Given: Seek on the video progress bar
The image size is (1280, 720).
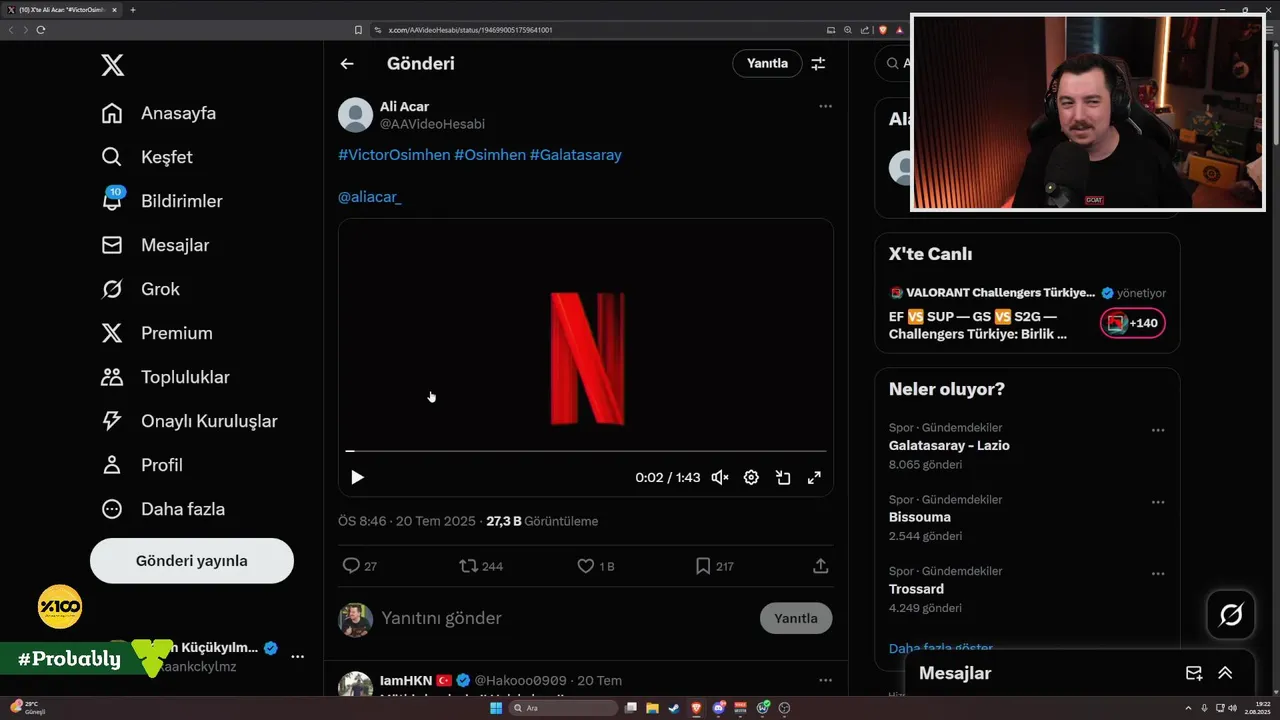Looking at the screenshot, I should (x=586, y=451).
